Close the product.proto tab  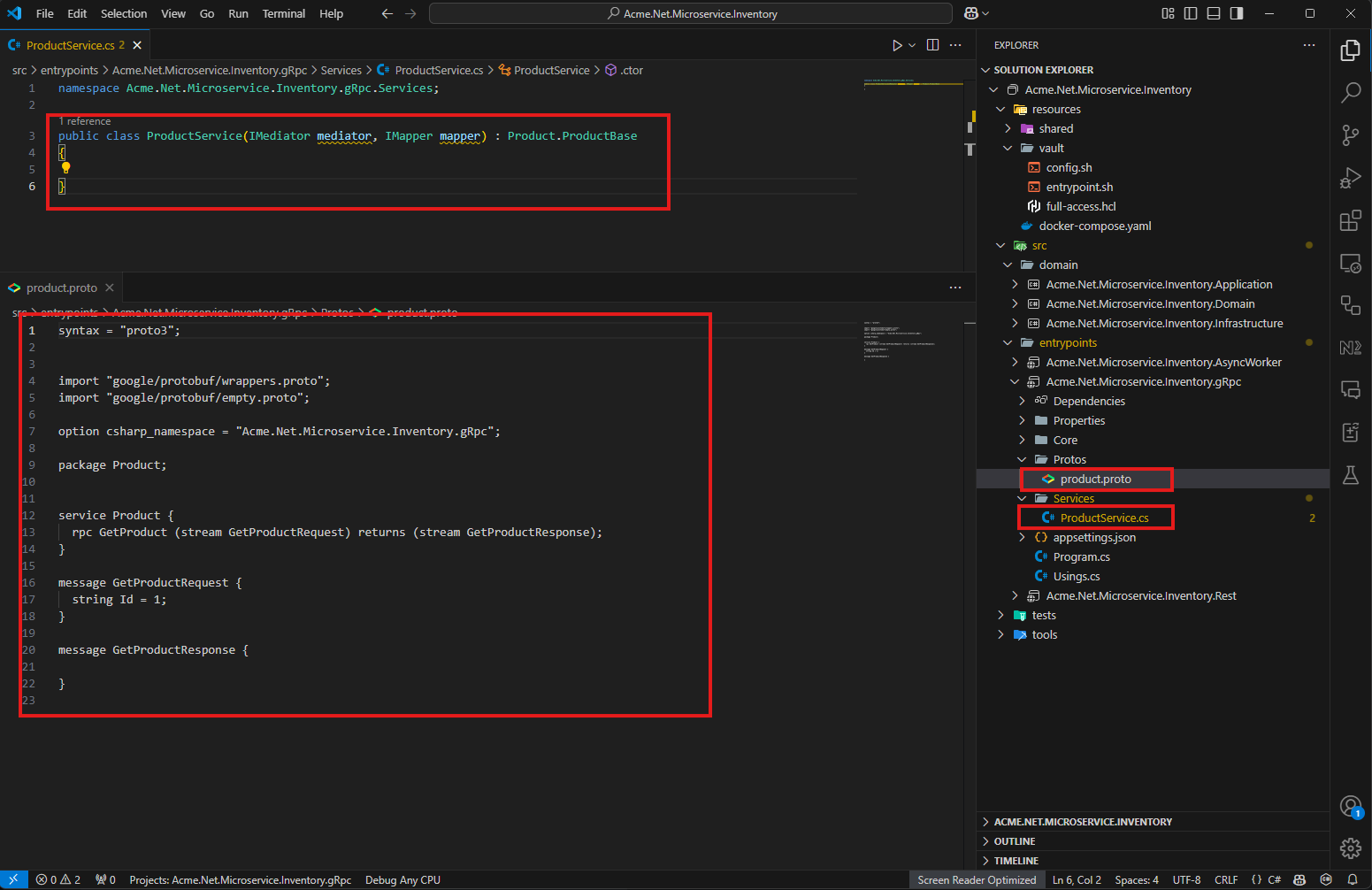pyautogui.click(x=110, y=288)
